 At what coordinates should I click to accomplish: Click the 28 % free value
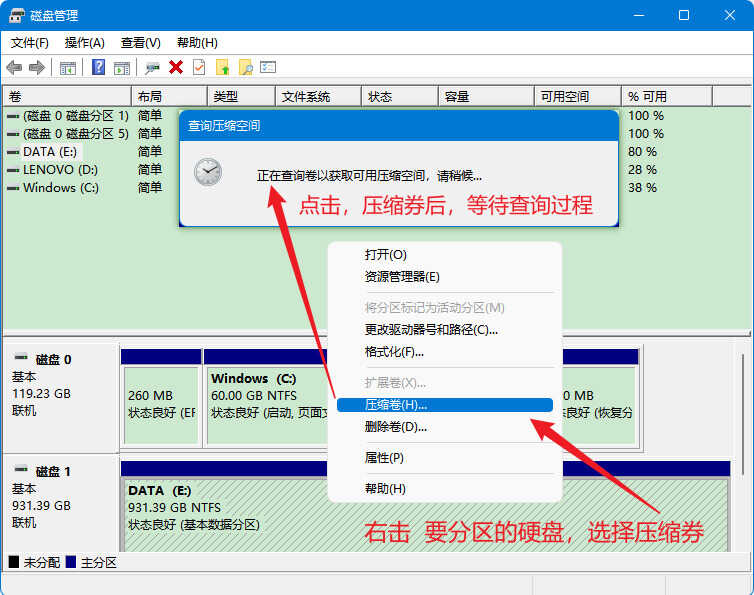pyautogui.click(x=642, y=170)
